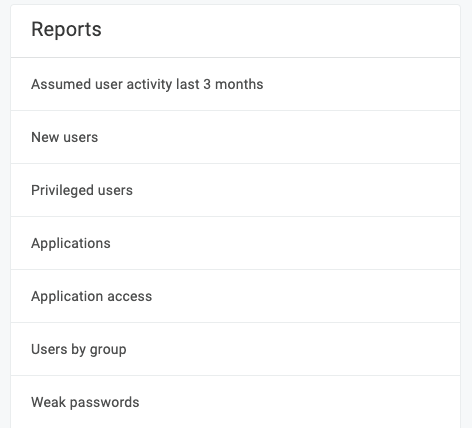Image resolution: width=472 pixels, height=428 pixels.
Task: Click the Application access list row
Action: click(235, 296)
